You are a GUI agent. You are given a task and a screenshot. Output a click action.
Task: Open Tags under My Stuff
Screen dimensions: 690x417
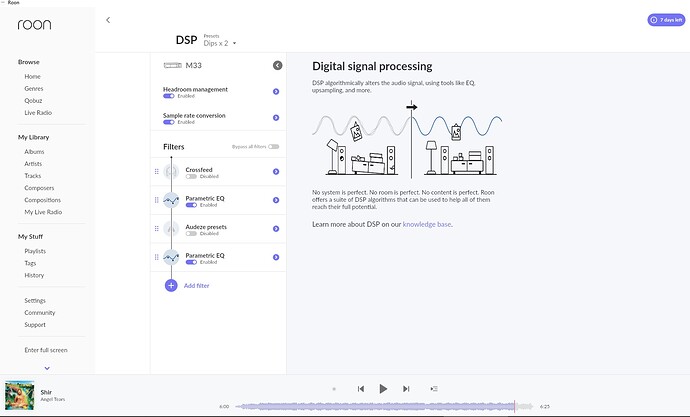coord(30,263)
